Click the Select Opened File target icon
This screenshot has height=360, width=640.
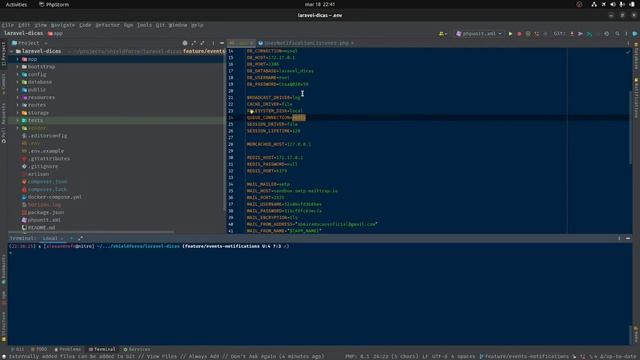point(185,43)
